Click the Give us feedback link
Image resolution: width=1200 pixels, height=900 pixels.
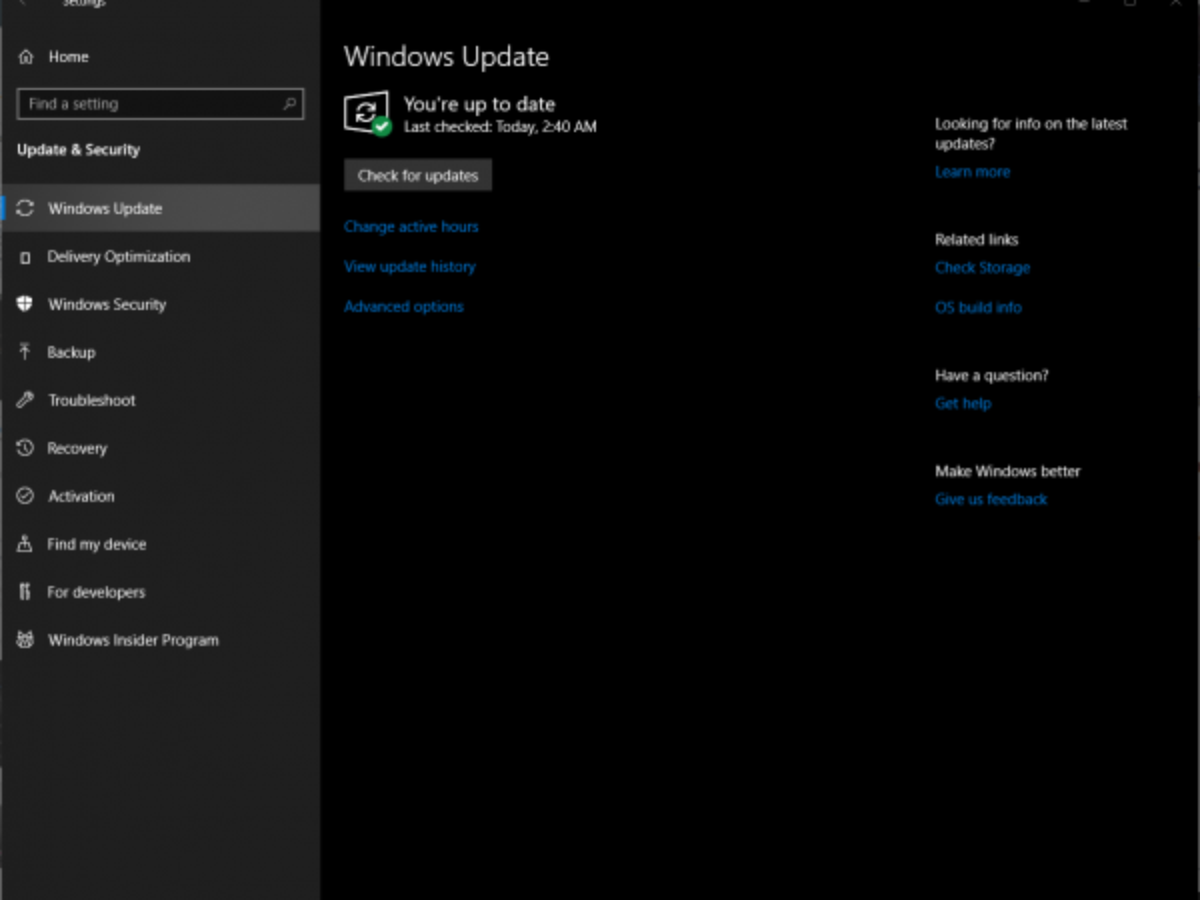[x=991, y=500]
